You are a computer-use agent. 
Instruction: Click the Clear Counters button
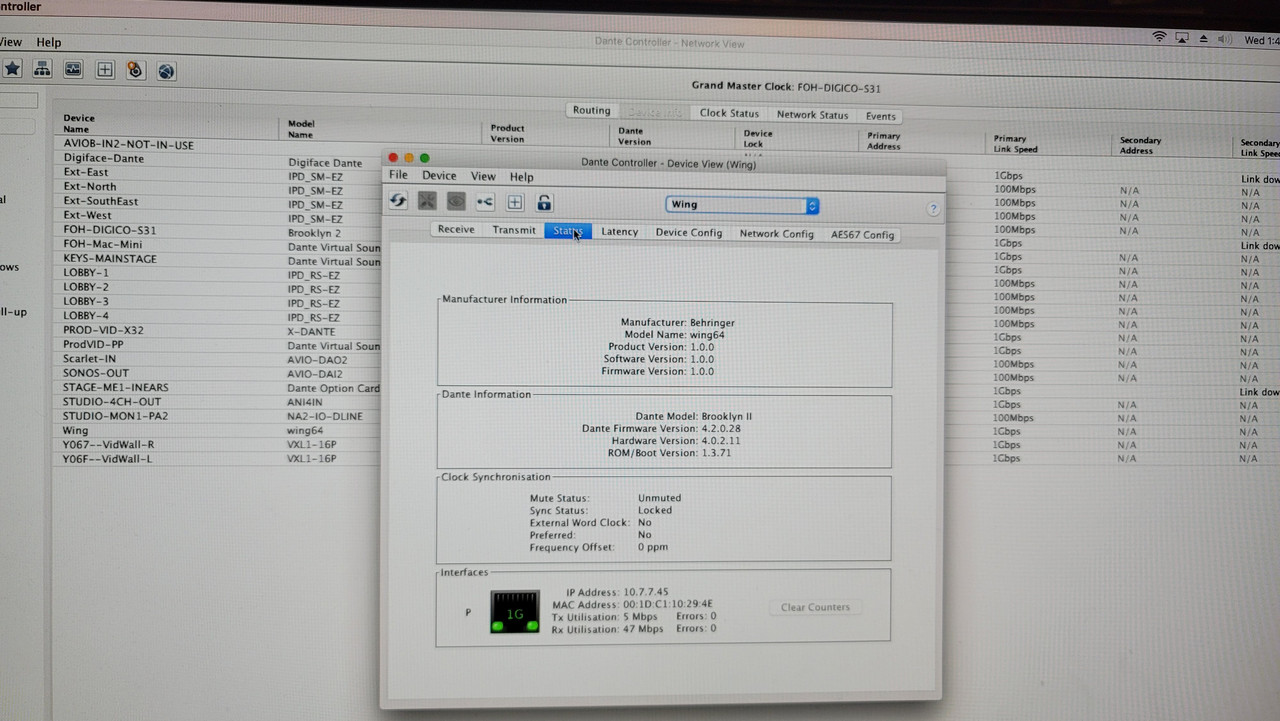815,607
